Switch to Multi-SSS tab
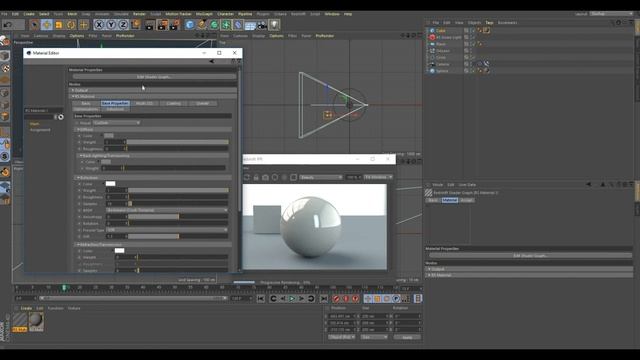Image resolution: width=640 pixels, height=360 pixels. click(x=144, y=103)
